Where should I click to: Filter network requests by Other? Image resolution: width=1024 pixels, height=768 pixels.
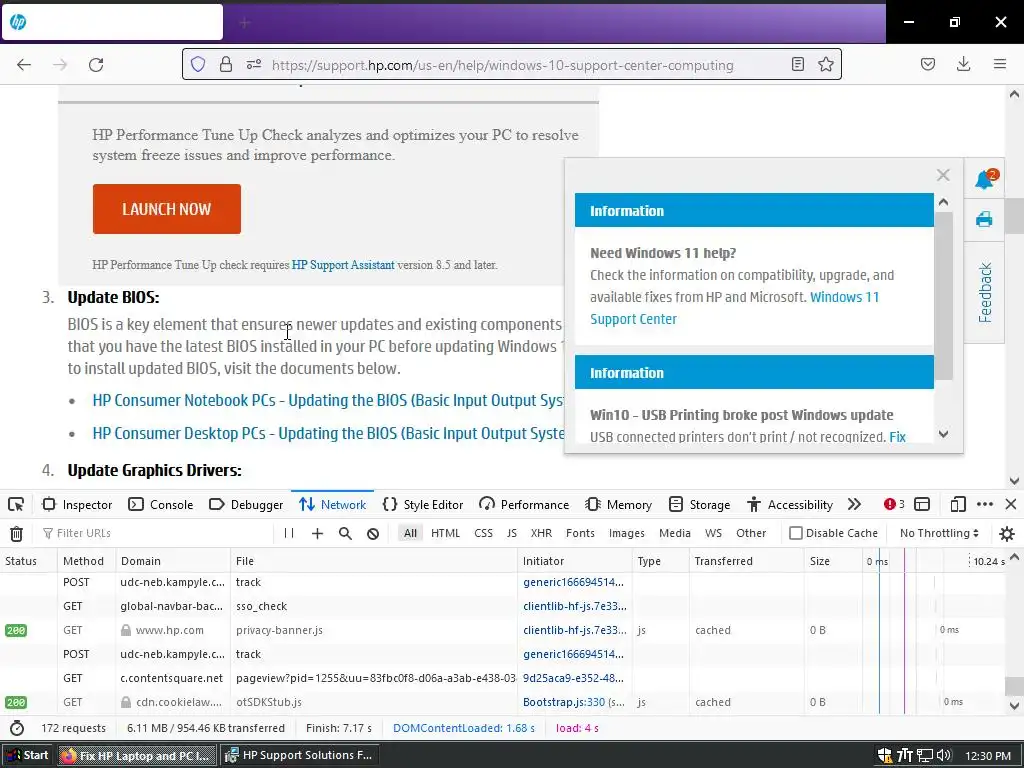(751, 533)
